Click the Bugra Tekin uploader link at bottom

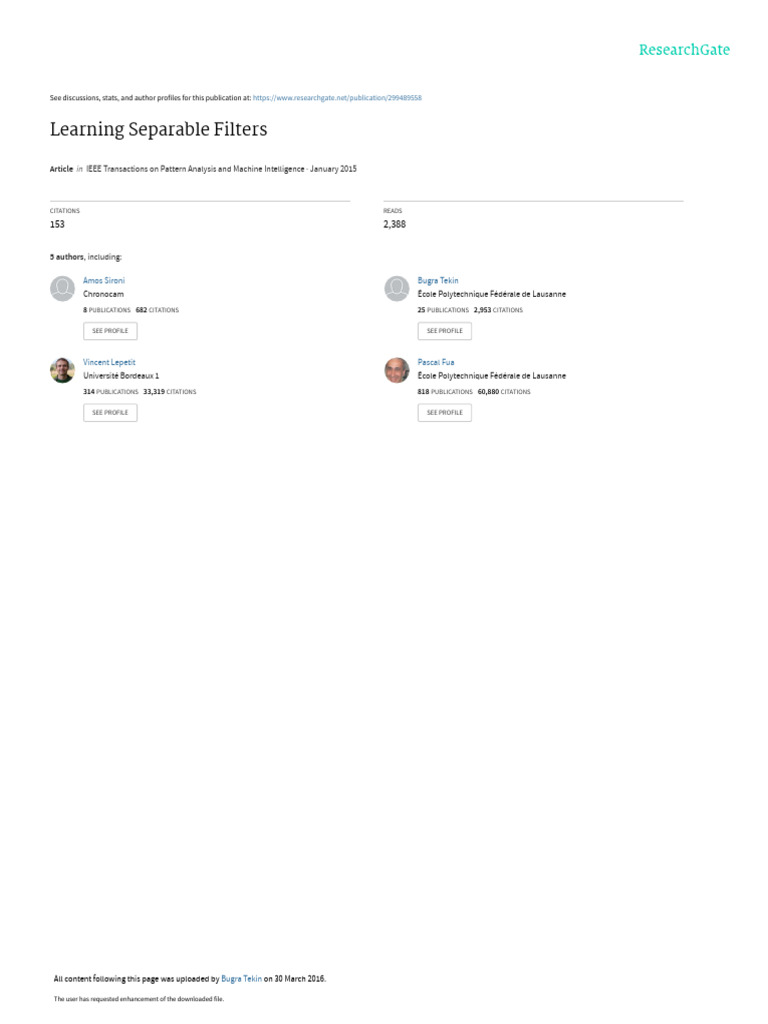242,978
